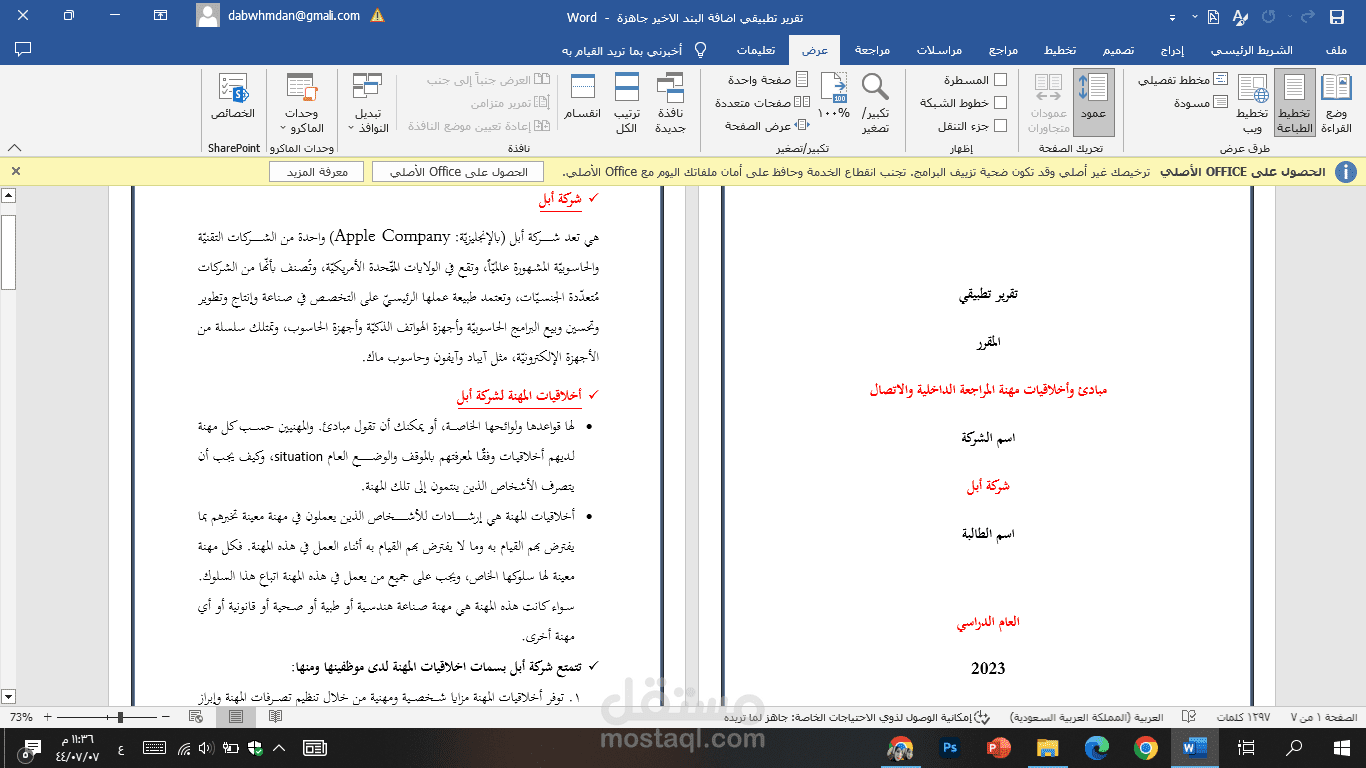
Task: Switch to Web Layout (تخطيط ويب)
Action: click(x=1252, y=104)
